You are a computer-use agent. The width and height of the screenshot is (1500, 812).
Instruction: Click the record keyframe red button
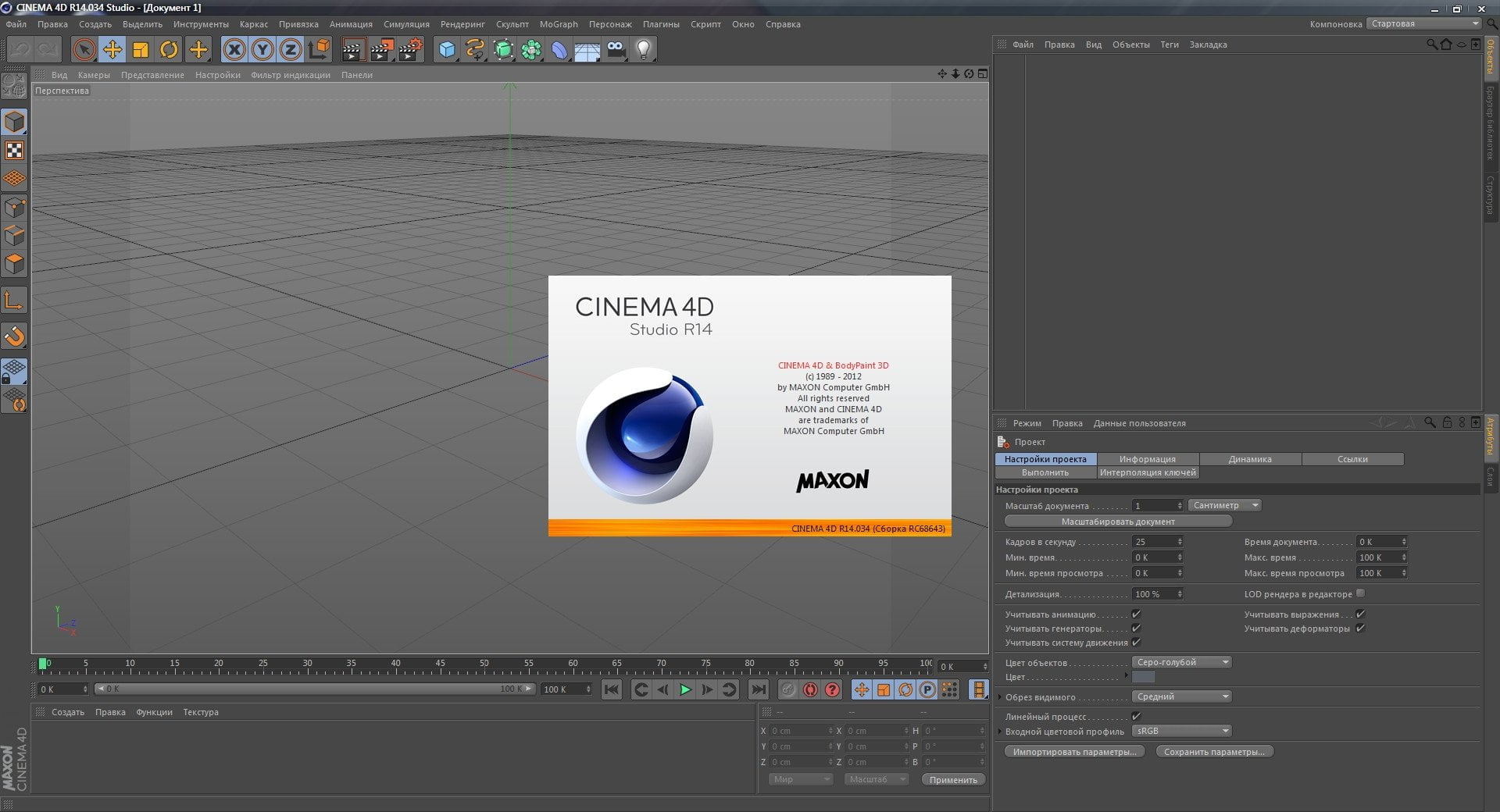tap(810, 689)
